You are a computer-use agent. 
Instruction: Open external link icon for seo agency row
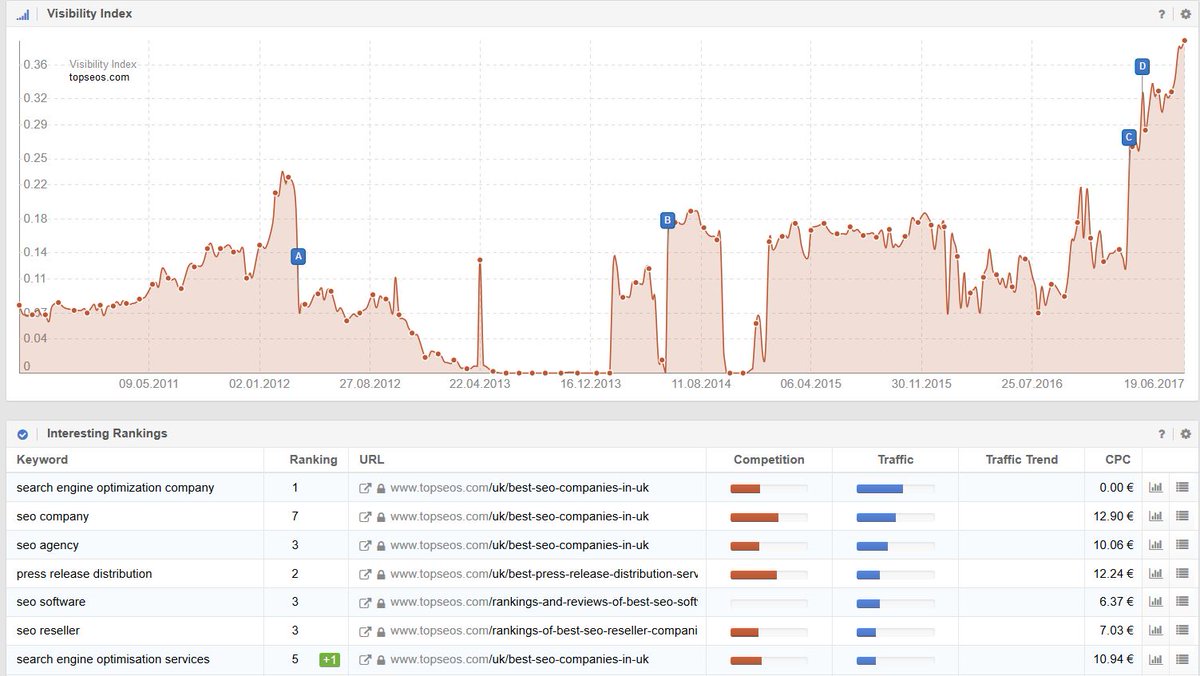coord(366,546)
